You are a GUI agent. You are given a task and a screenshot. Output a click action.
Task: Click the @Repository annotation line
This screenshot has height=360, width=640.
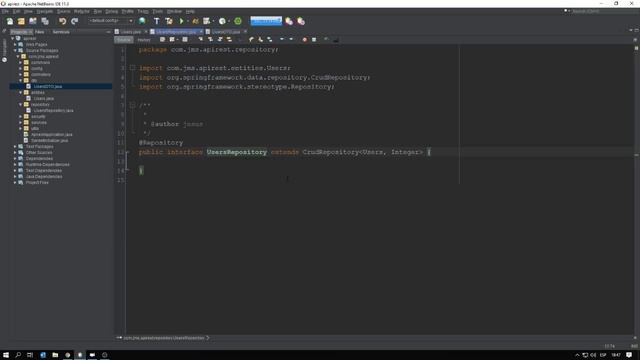click(x=161, y=142)
